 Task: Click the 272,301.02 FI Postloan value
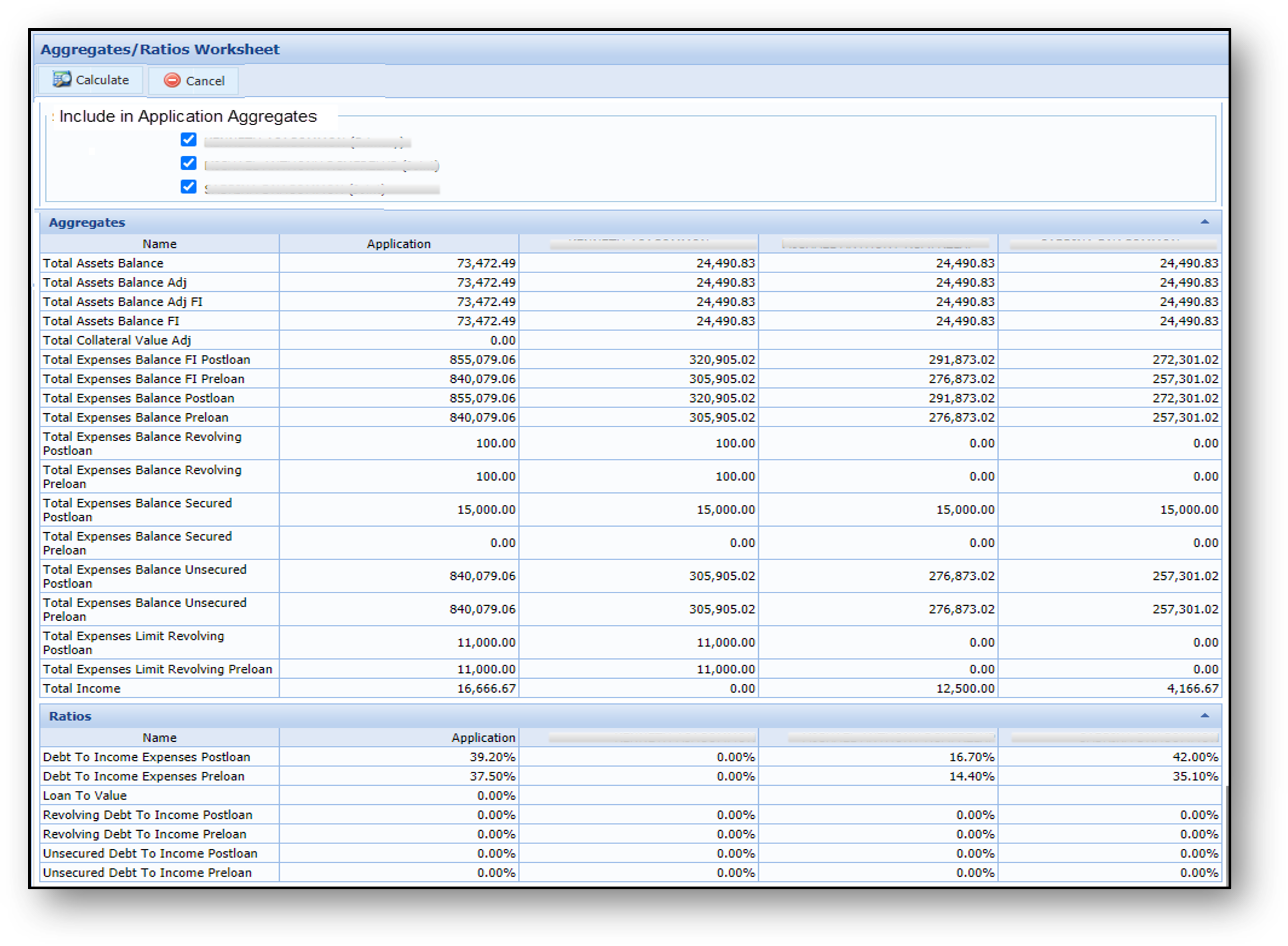tap(1185, 359)
